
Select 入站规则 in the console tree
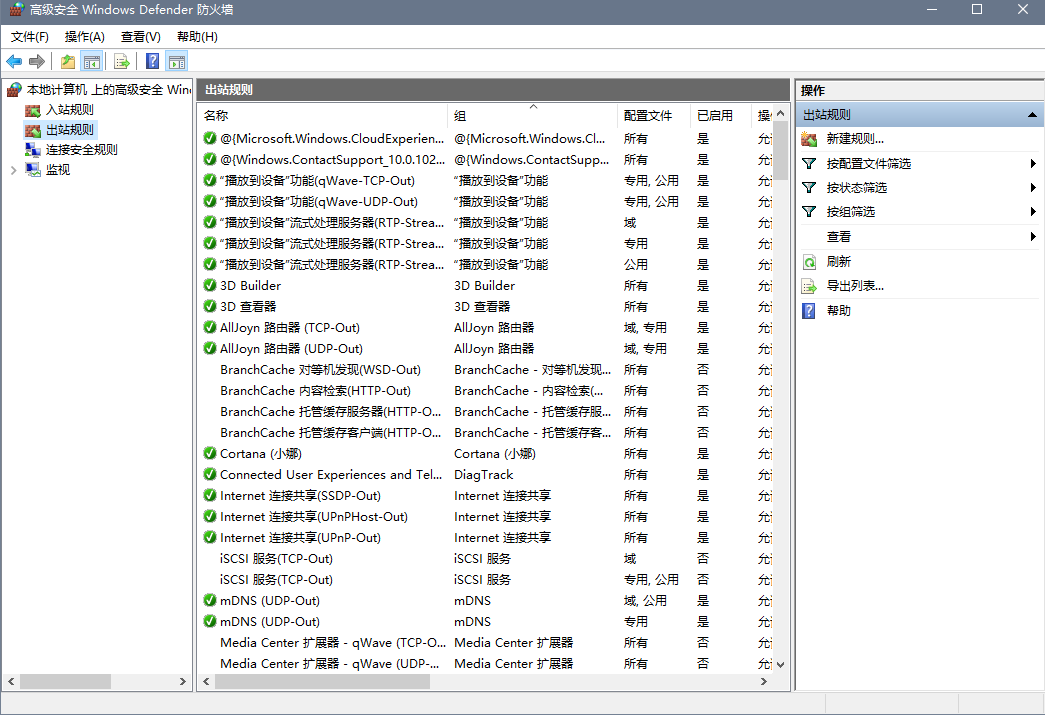pyautogui.click(x=70, y=110)
